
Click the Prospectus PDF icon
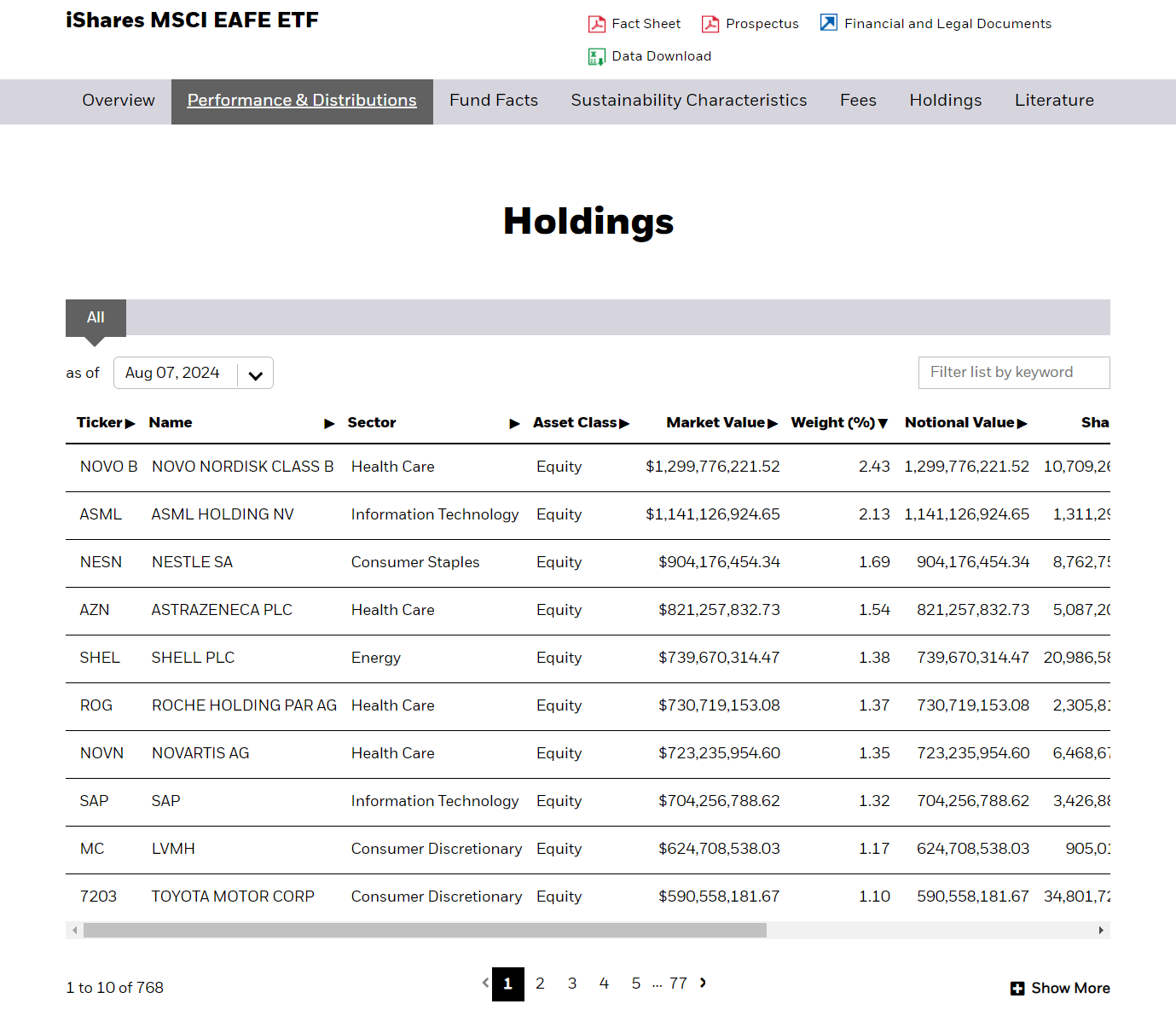710,24
